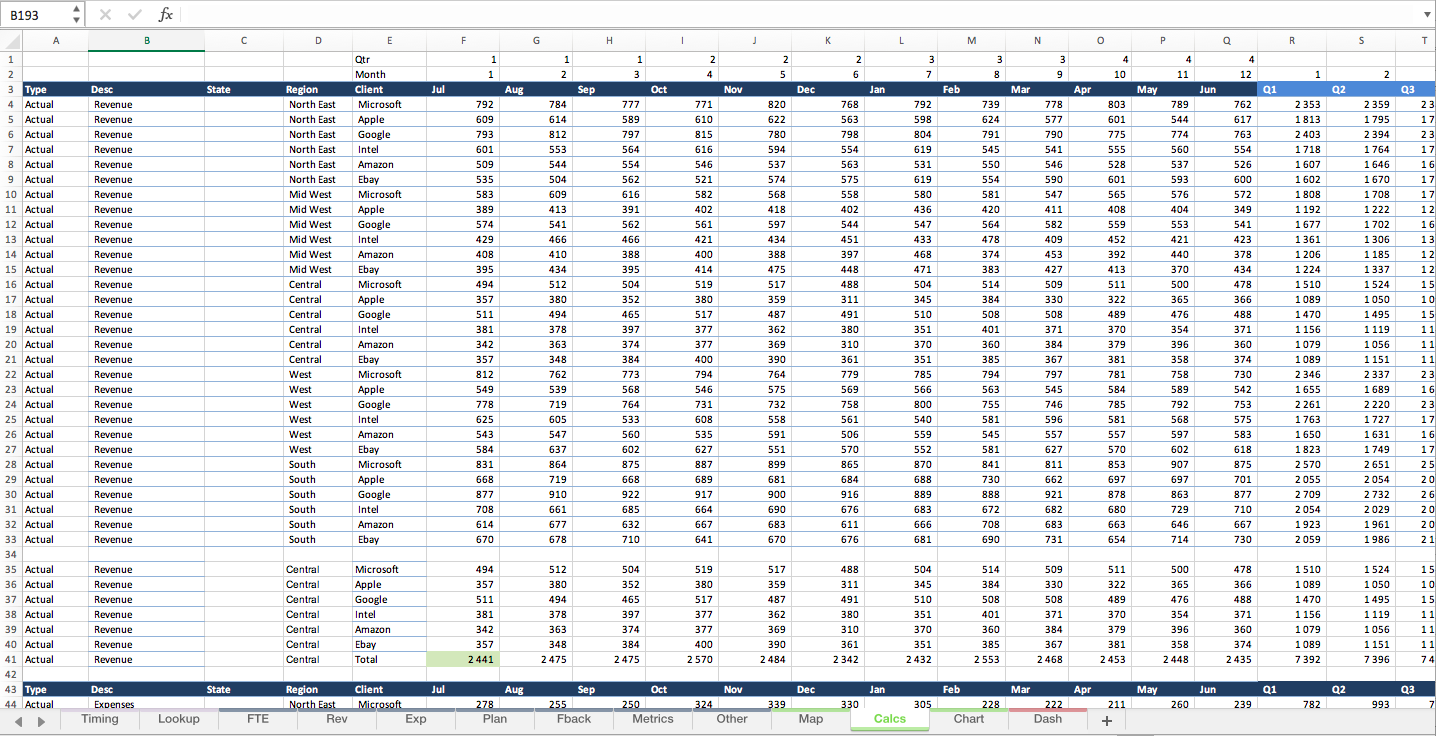
Task: Go to the Rev sheet tab
Action: tap(337, 719)
